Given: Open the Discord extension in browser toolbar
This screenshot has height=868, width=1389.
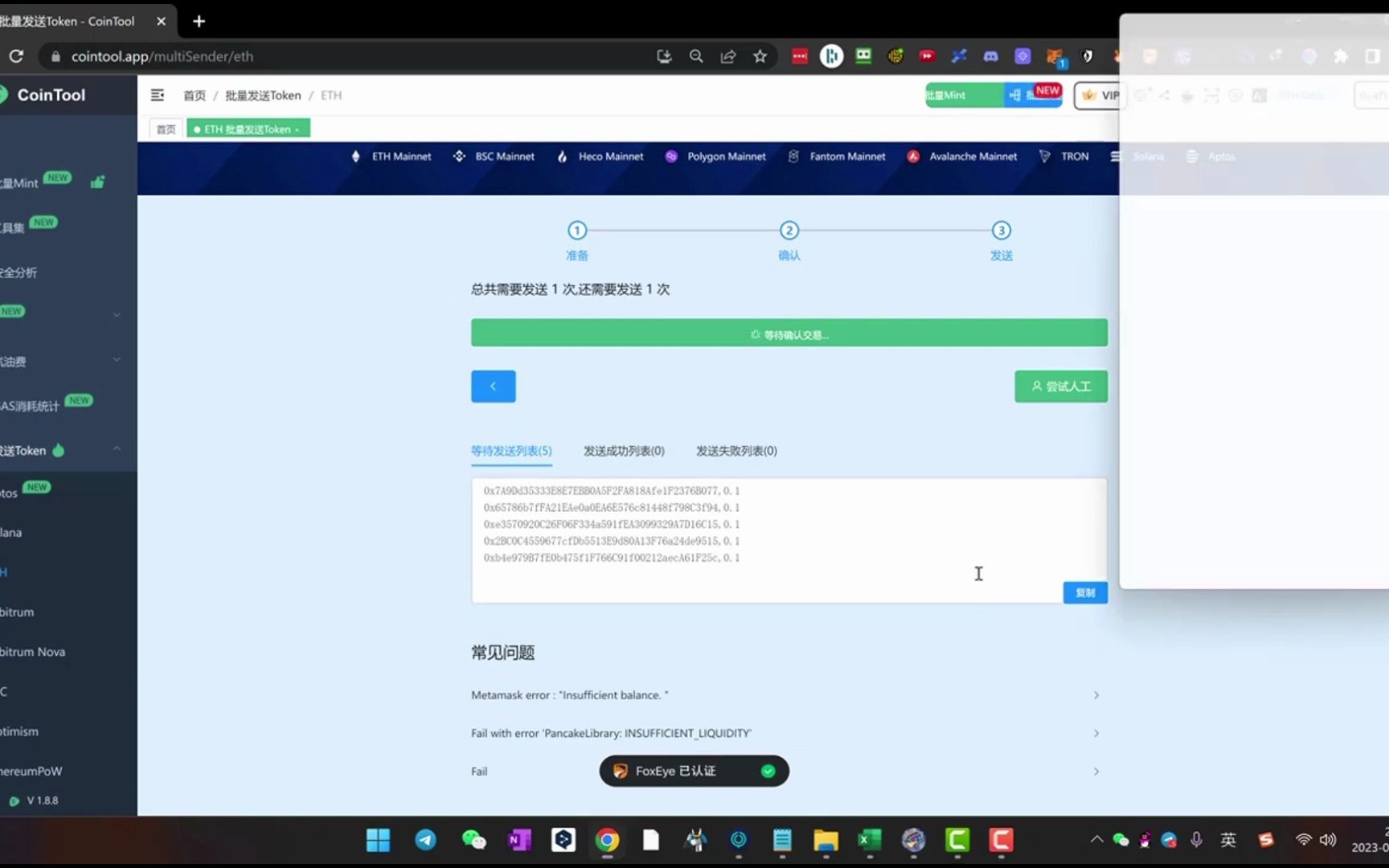Looking at the screenshot, I should pyautogui.click(x=990, y=56).
